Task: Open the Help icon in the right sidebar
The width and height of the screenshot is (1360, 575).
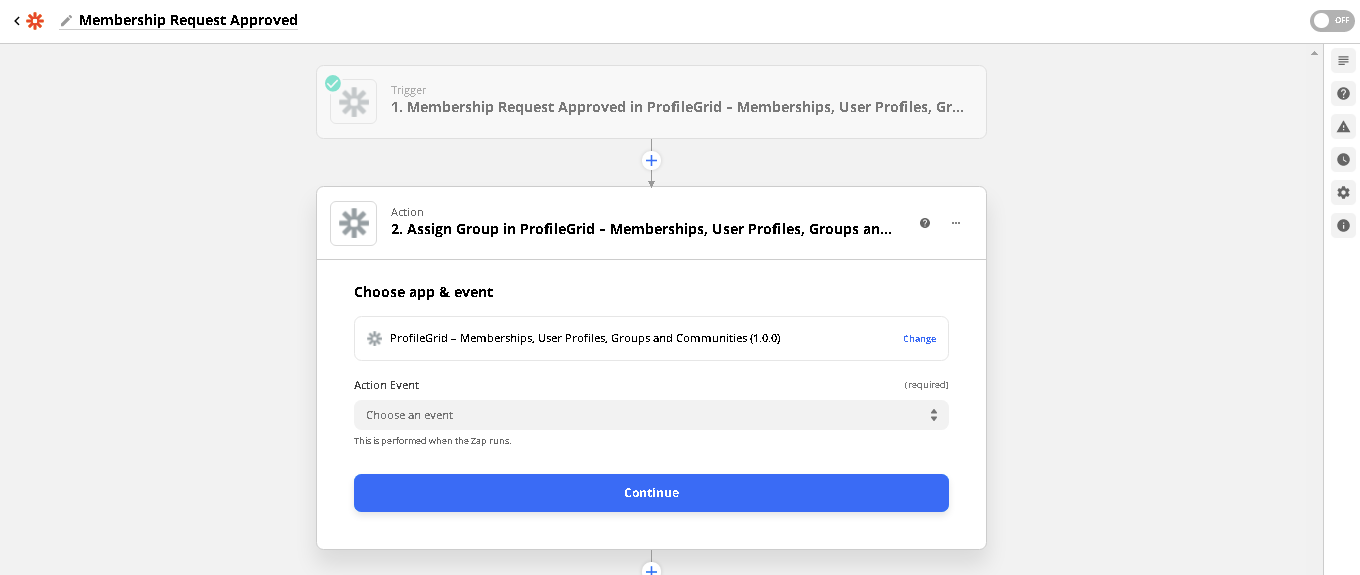Action: pos(1343,94)
